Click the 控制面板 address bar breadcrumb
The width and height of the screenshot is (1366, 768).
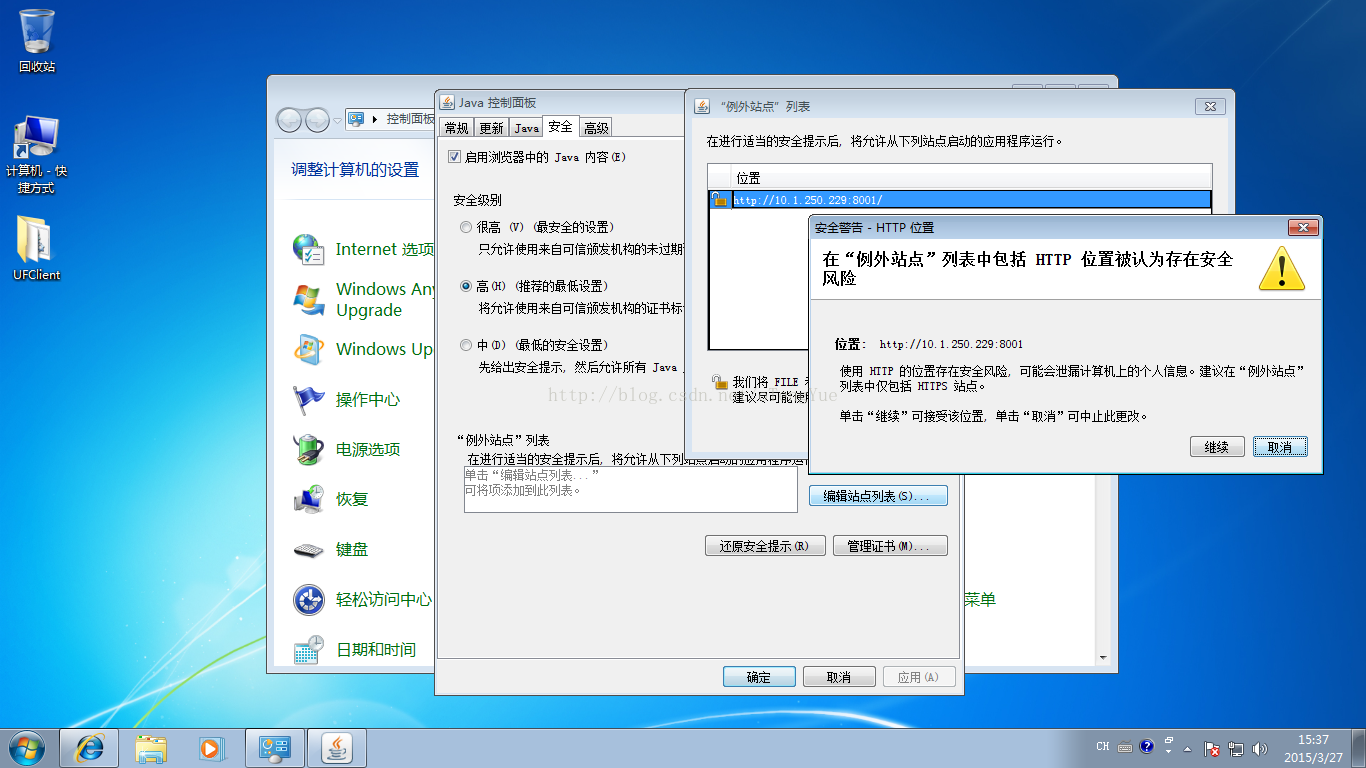410,119
